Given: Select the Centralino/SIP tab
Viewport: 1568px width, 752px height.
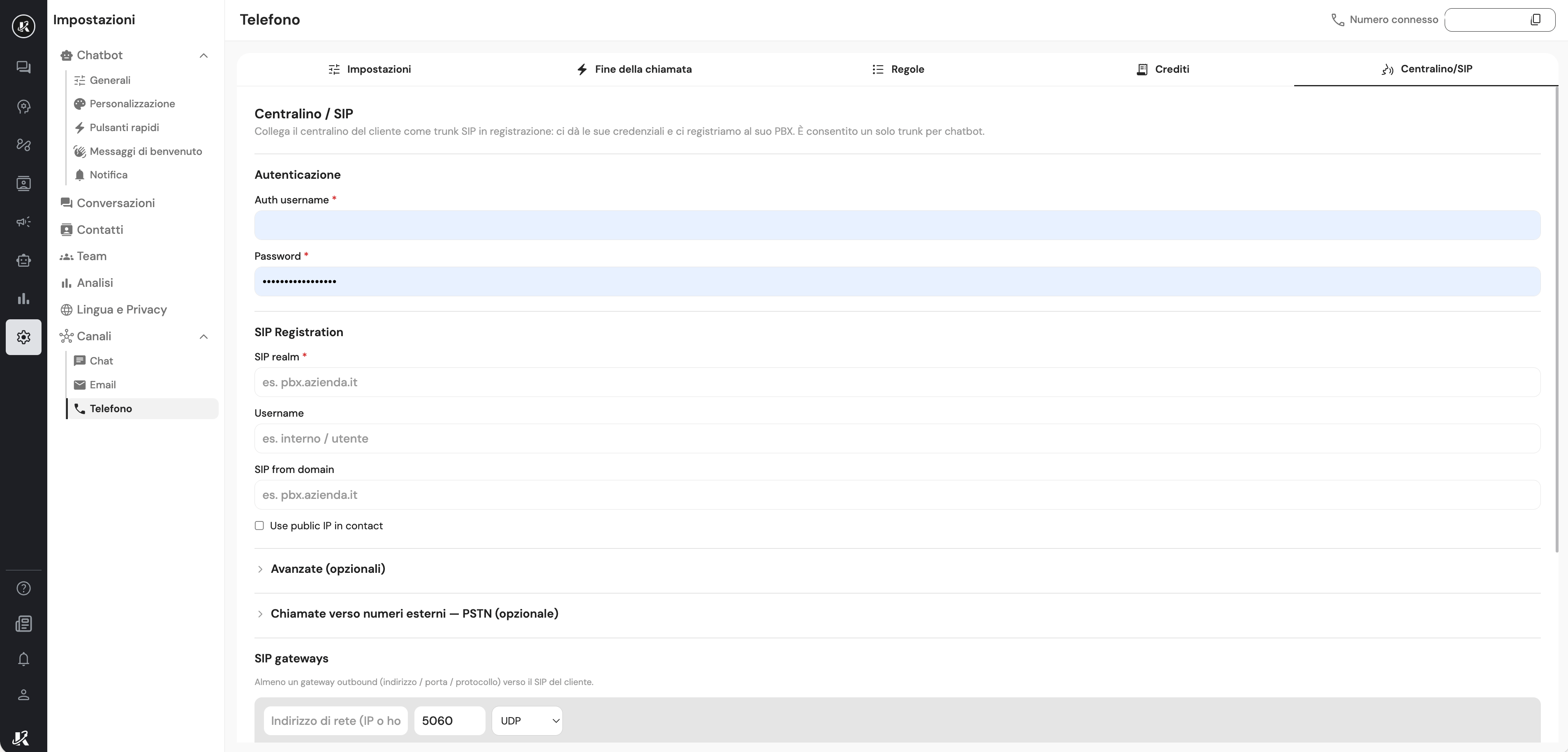Looking at the screenshot, I should pyautogui.click(x=1426, y=69).
